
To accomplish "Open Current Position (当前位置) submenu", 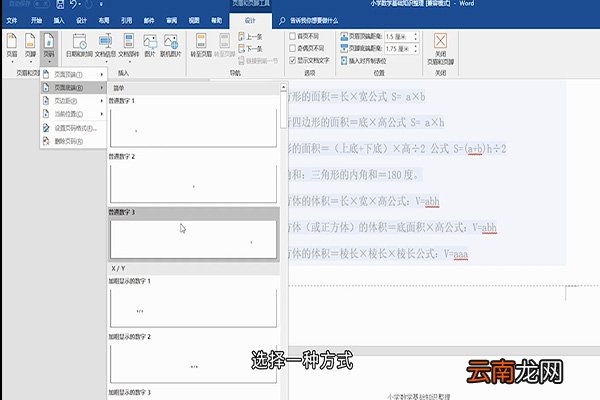I will click(73, 114).
